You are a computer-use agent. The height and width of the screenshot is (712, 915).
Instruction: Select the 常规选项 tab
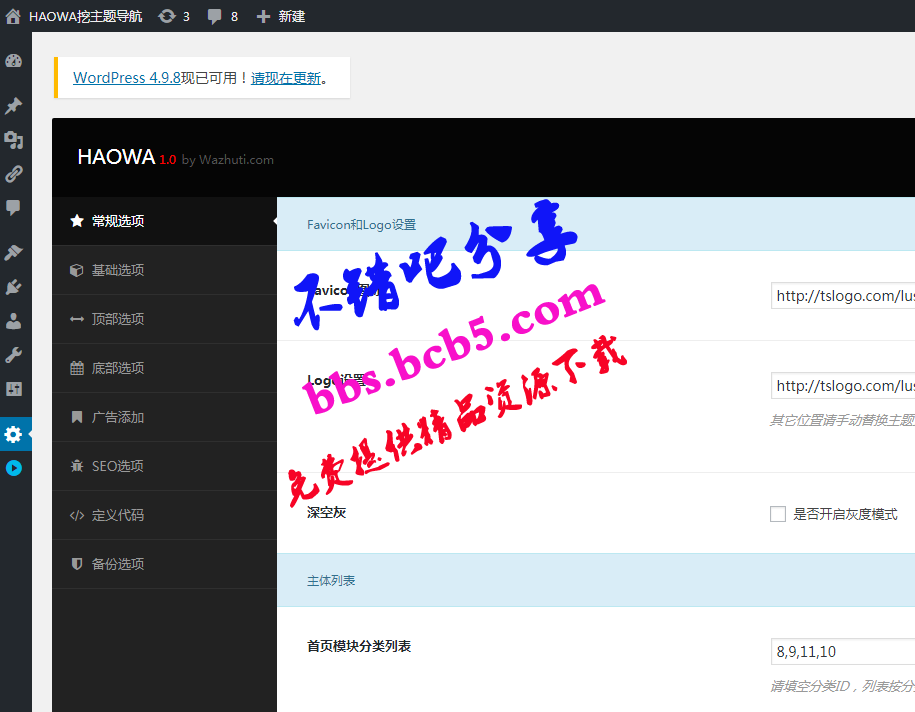coord(165,221)
